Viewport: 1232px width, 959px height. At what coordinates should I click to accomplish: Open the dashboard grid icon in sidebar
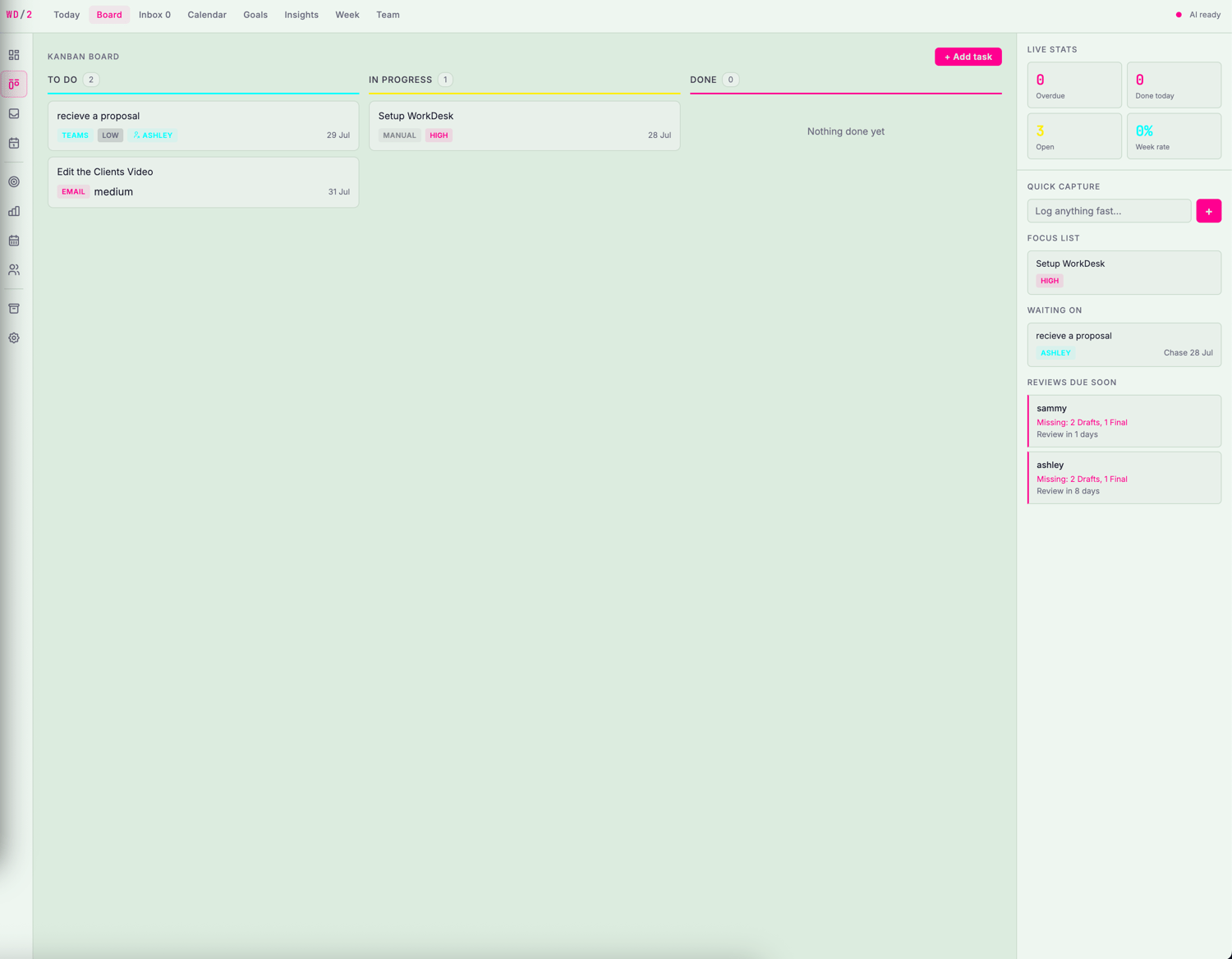tap(14, 55)
